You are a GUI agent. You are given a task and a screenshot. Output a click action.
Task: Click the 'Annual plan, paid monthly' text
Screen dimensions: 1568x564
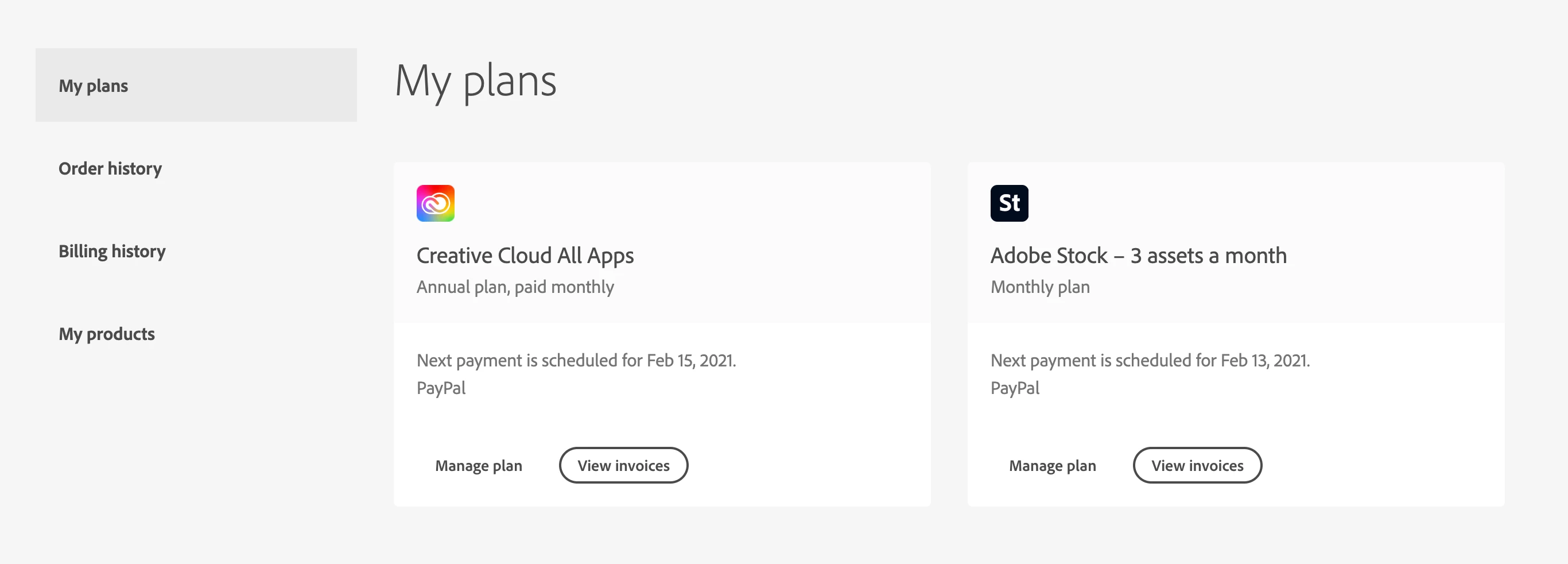tap(515, 287)
